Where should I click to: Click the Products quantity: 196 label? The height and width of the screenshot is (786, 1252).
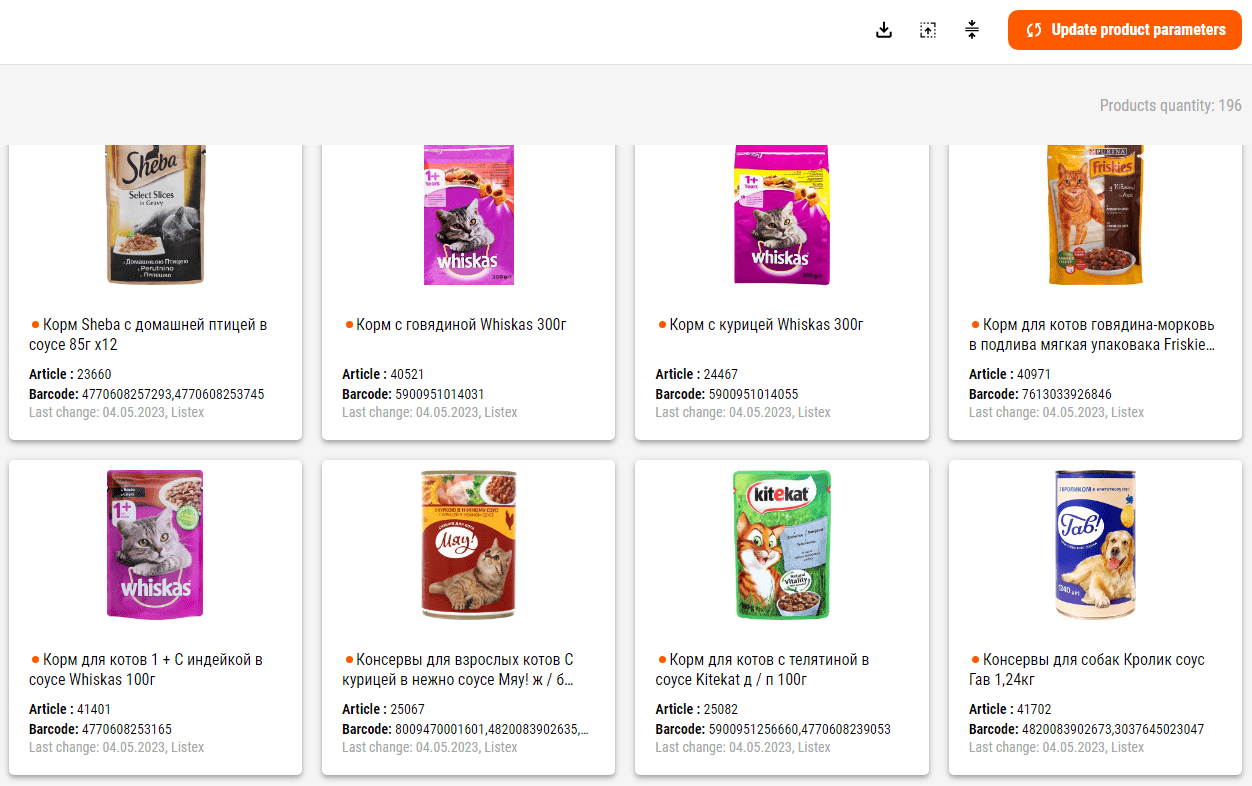point(1170,105)
